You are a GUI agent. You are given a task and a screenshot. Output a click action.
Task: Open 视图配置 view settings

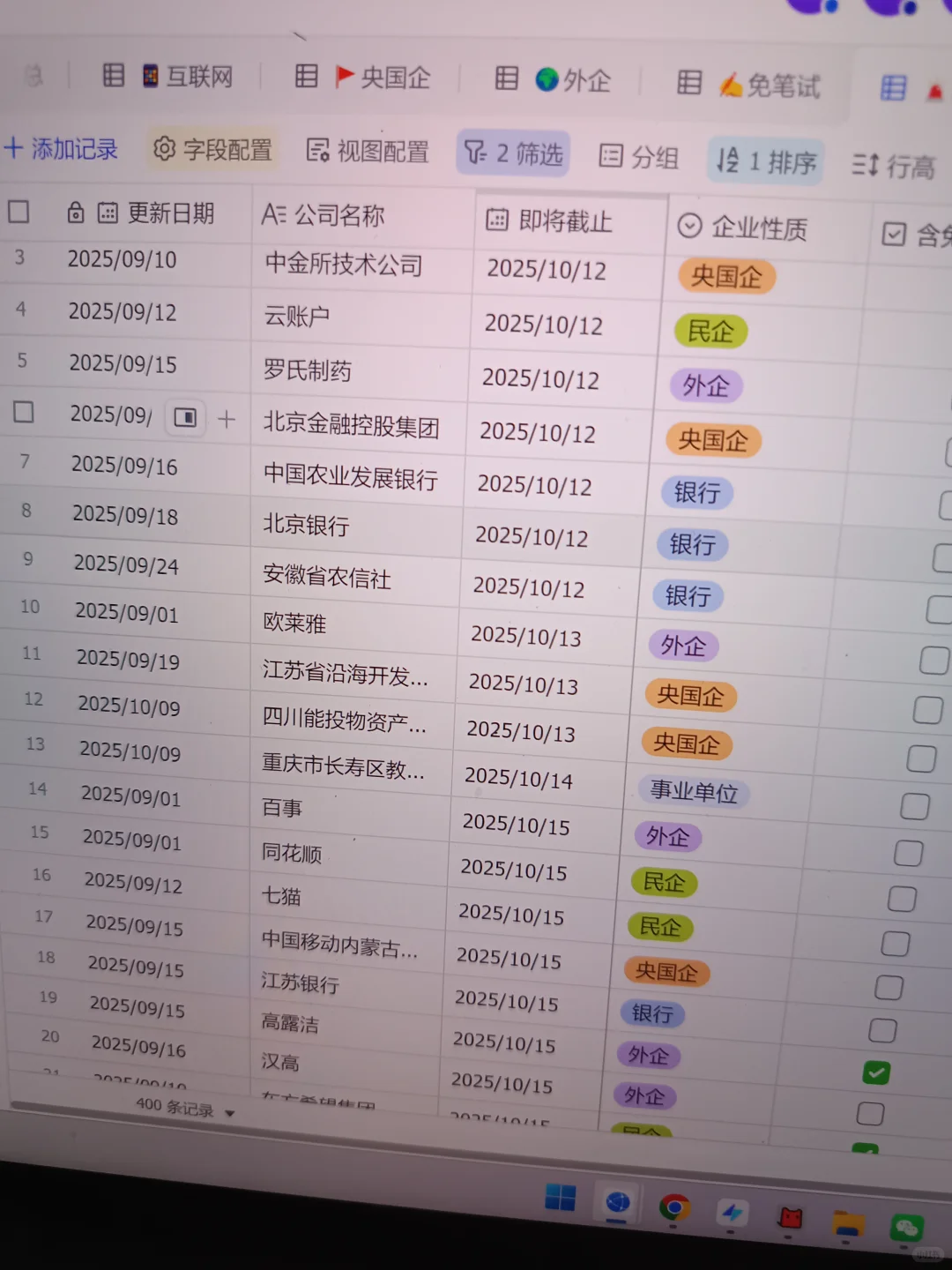pos(368,152)
